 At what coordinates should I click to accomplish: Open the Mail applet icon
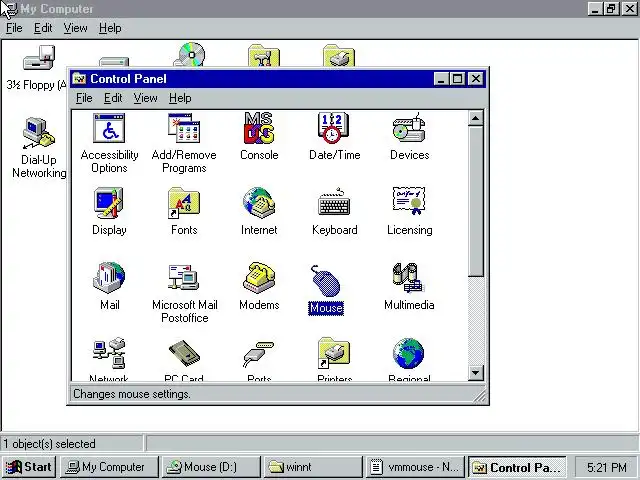tap(109, 278)
